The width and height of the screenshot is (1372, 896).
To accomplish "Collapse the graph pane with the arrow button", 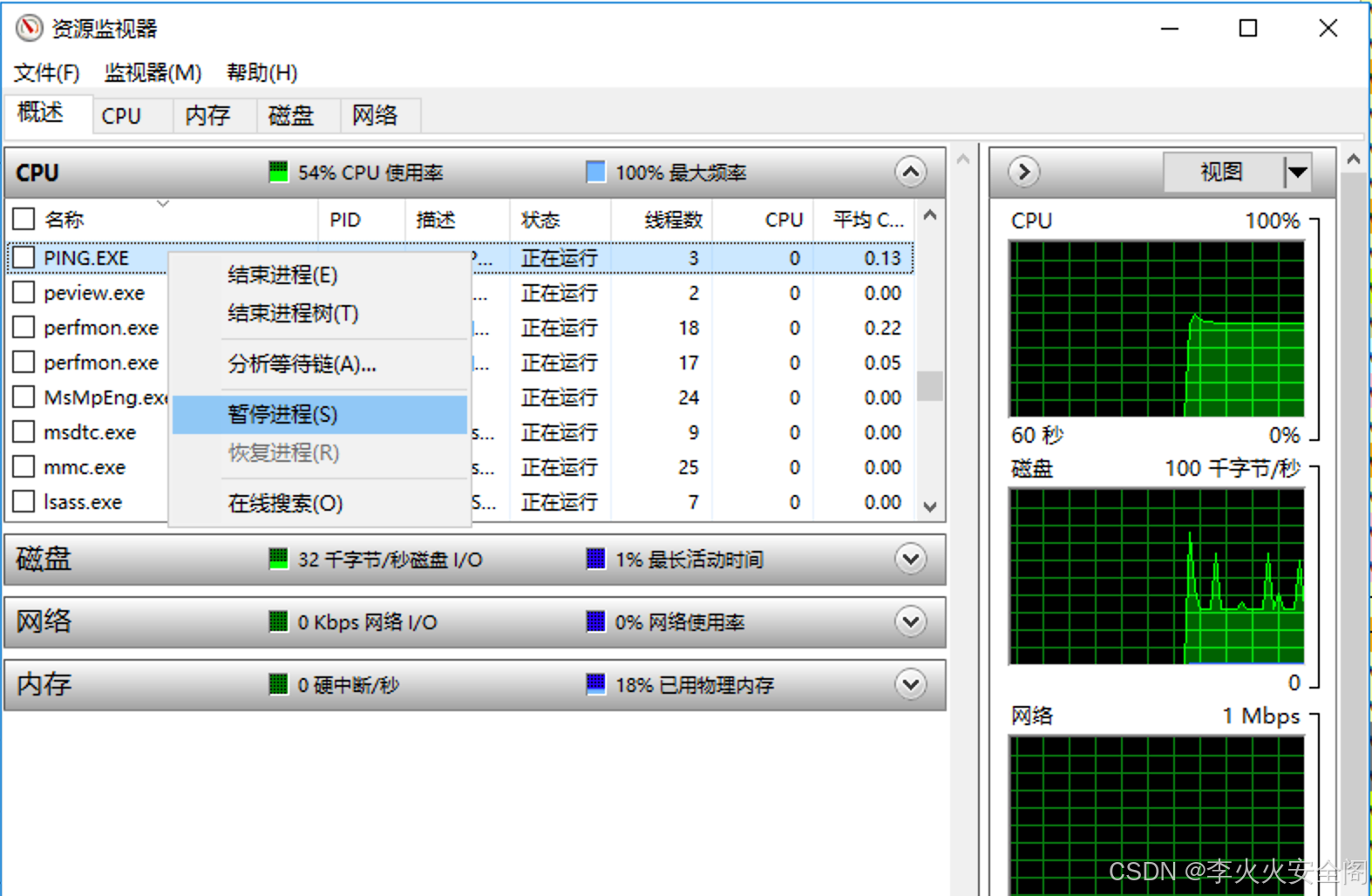I will click(1024, 172).
